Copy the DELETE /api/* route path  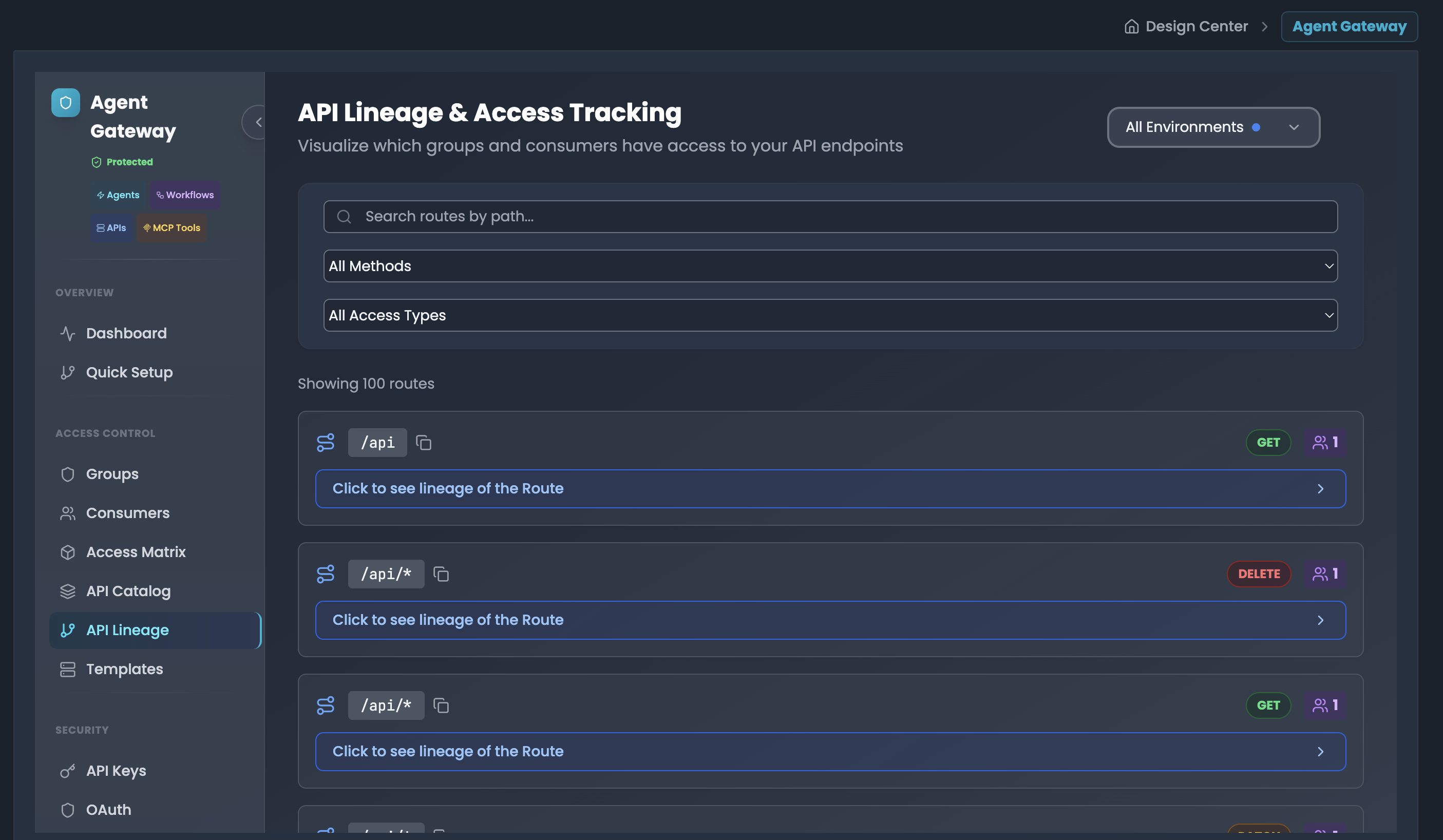click(x=441, y=574)
